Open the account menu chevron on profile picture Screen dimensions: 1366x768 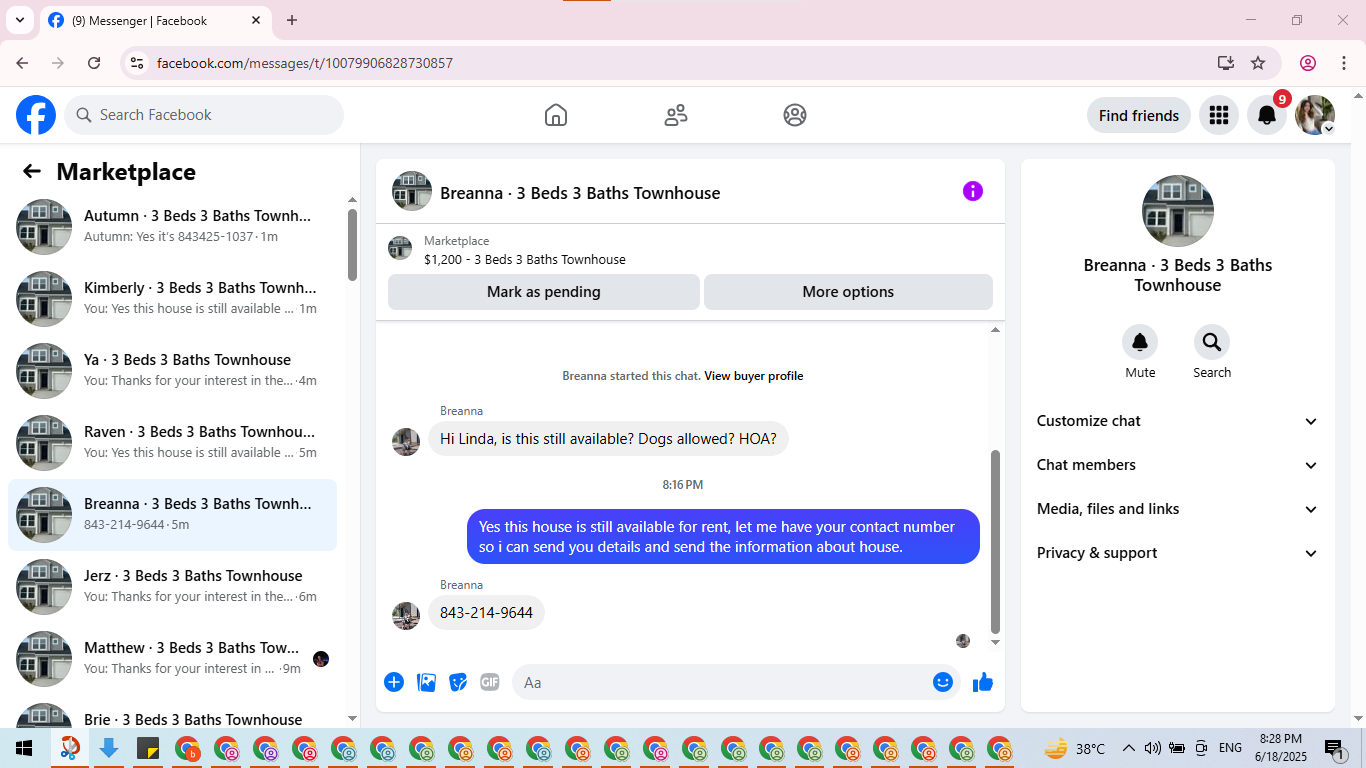pos(1328,129)
